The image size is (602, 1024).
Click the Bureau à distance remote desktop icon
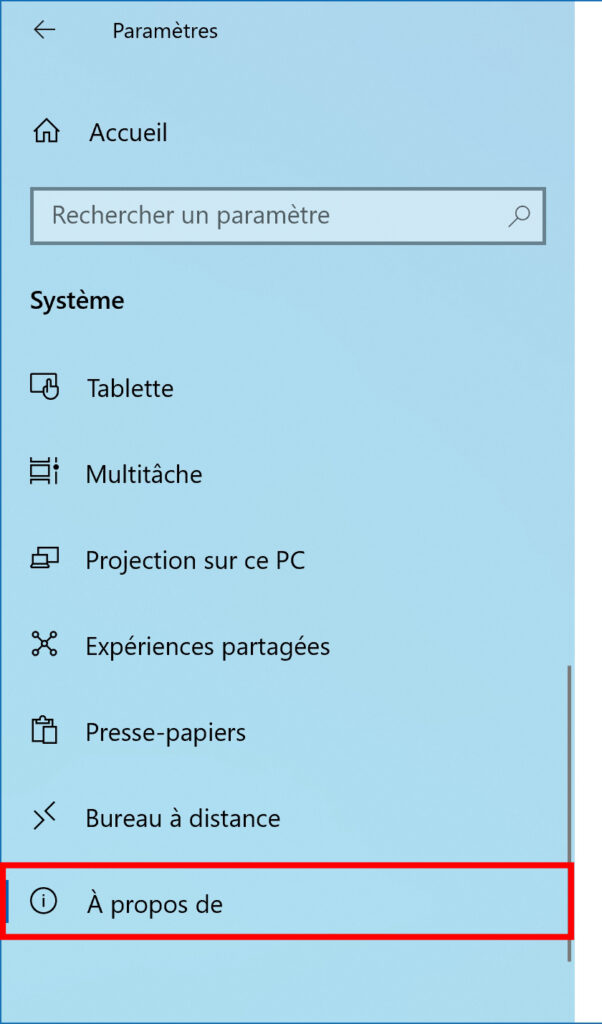(x=44, y=818)
